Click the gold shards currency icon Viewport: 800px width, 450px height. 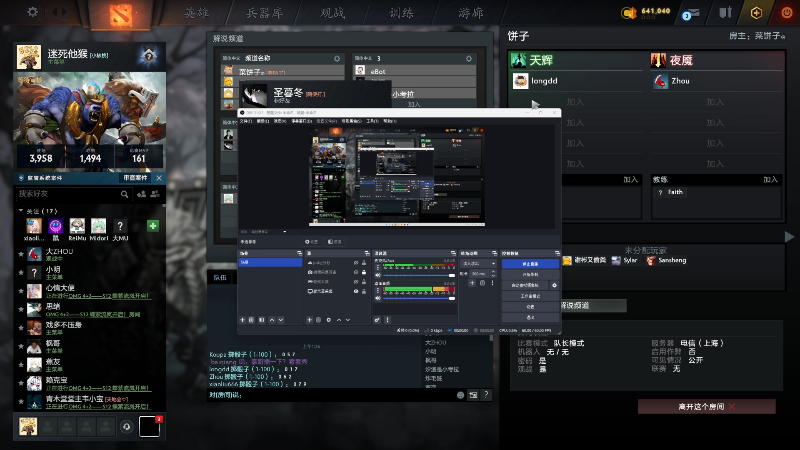pyautogui.click(x=629, y=13)
